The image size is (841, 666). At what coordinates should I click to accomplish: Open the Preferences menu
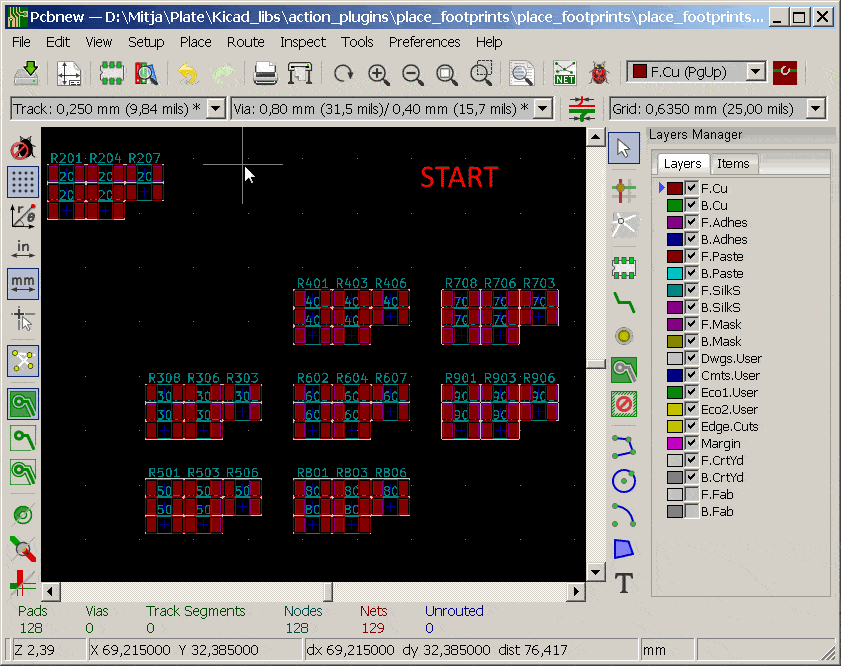[x=425, y=42]
